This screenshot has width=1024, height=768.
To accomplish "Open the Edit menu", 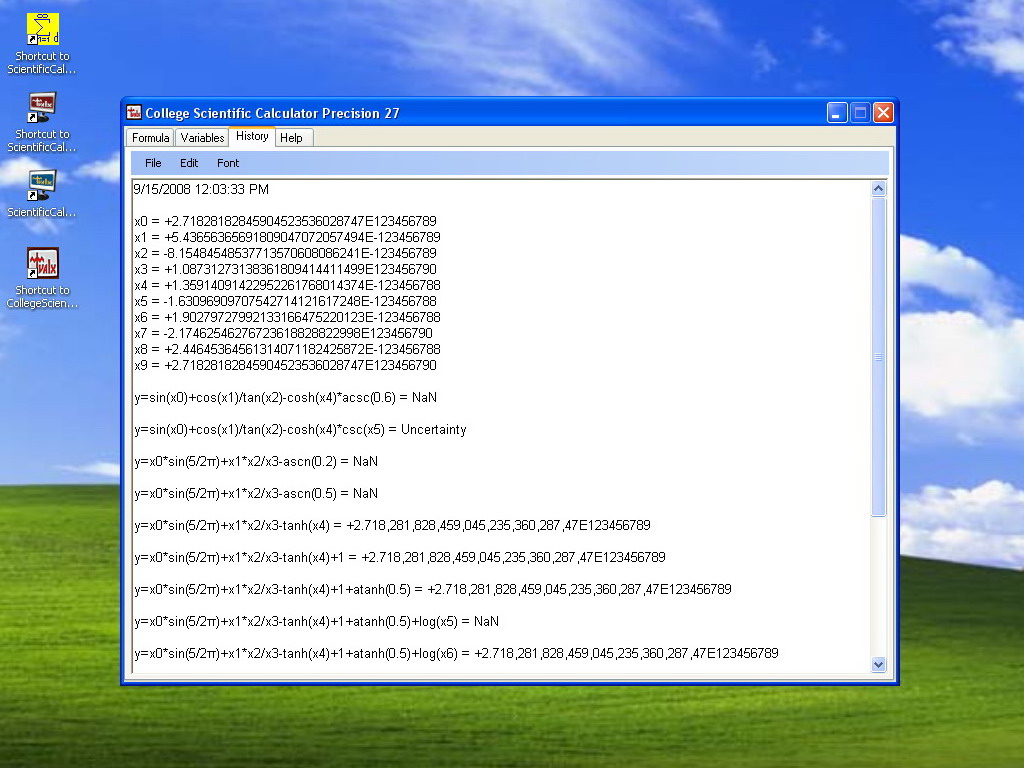I will 189,163.
